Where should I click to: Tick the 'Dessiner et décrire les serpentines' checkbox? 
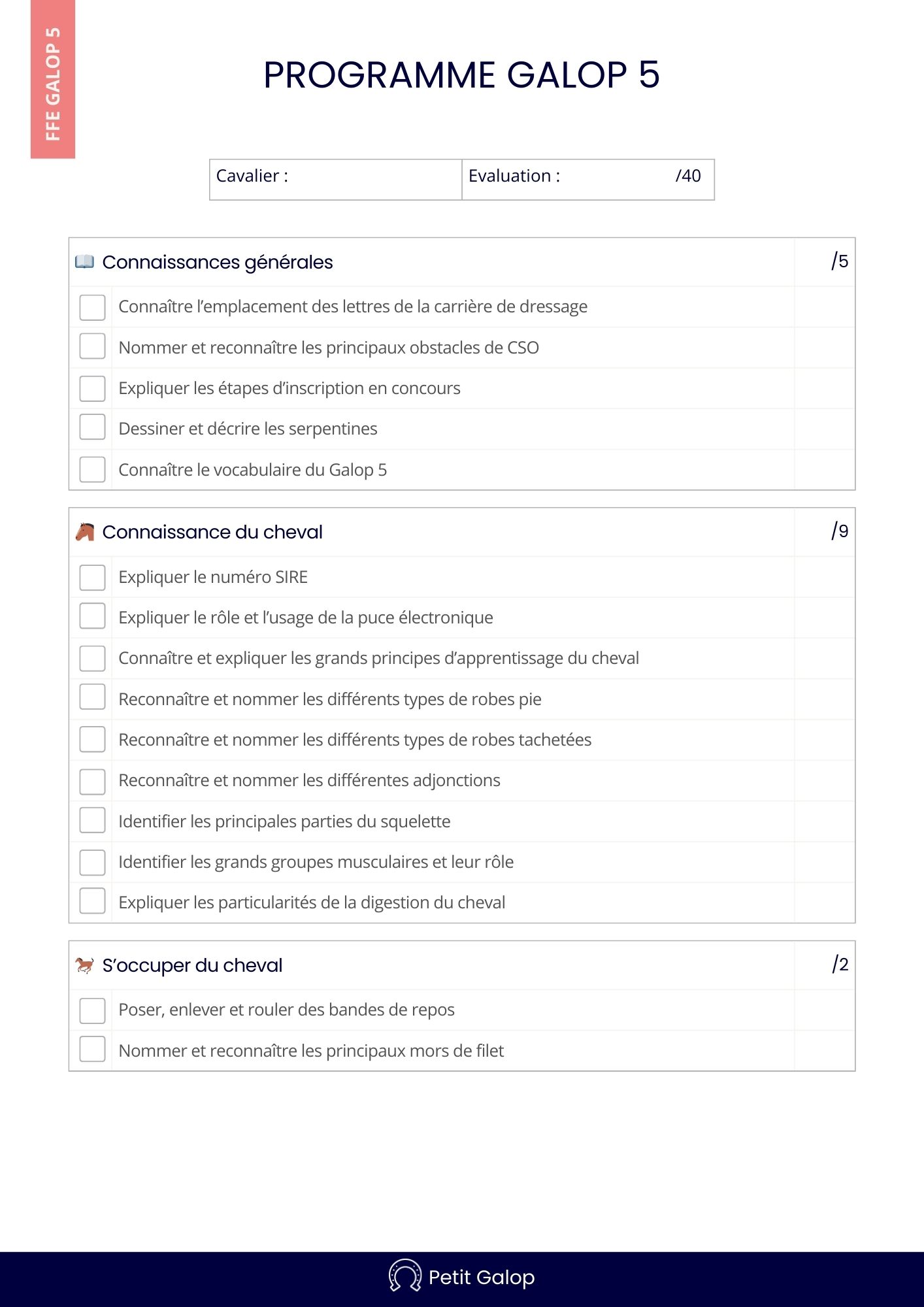92,427
